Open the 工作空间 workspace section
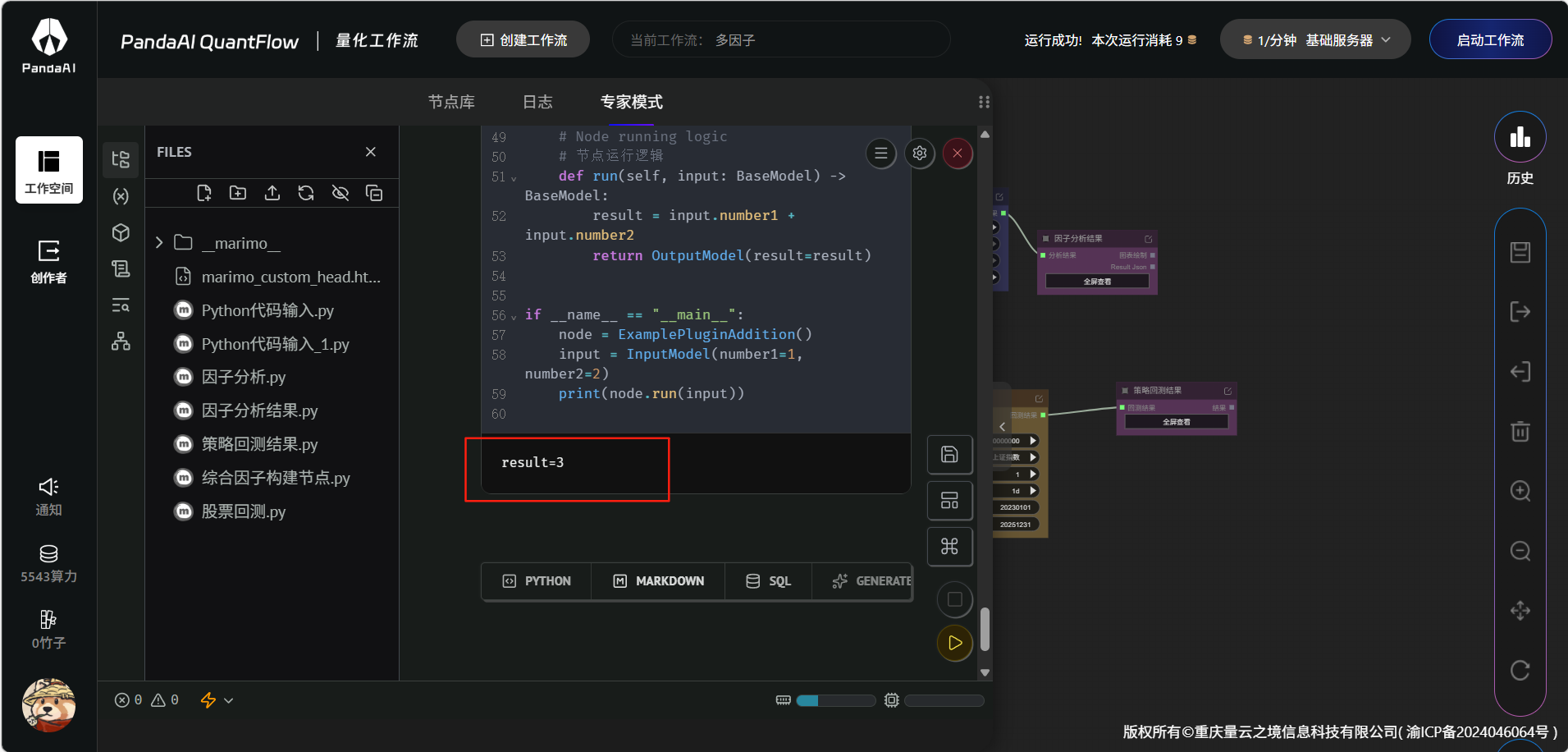The width and height of the screenshot is (1568, 752). [49, 170]
